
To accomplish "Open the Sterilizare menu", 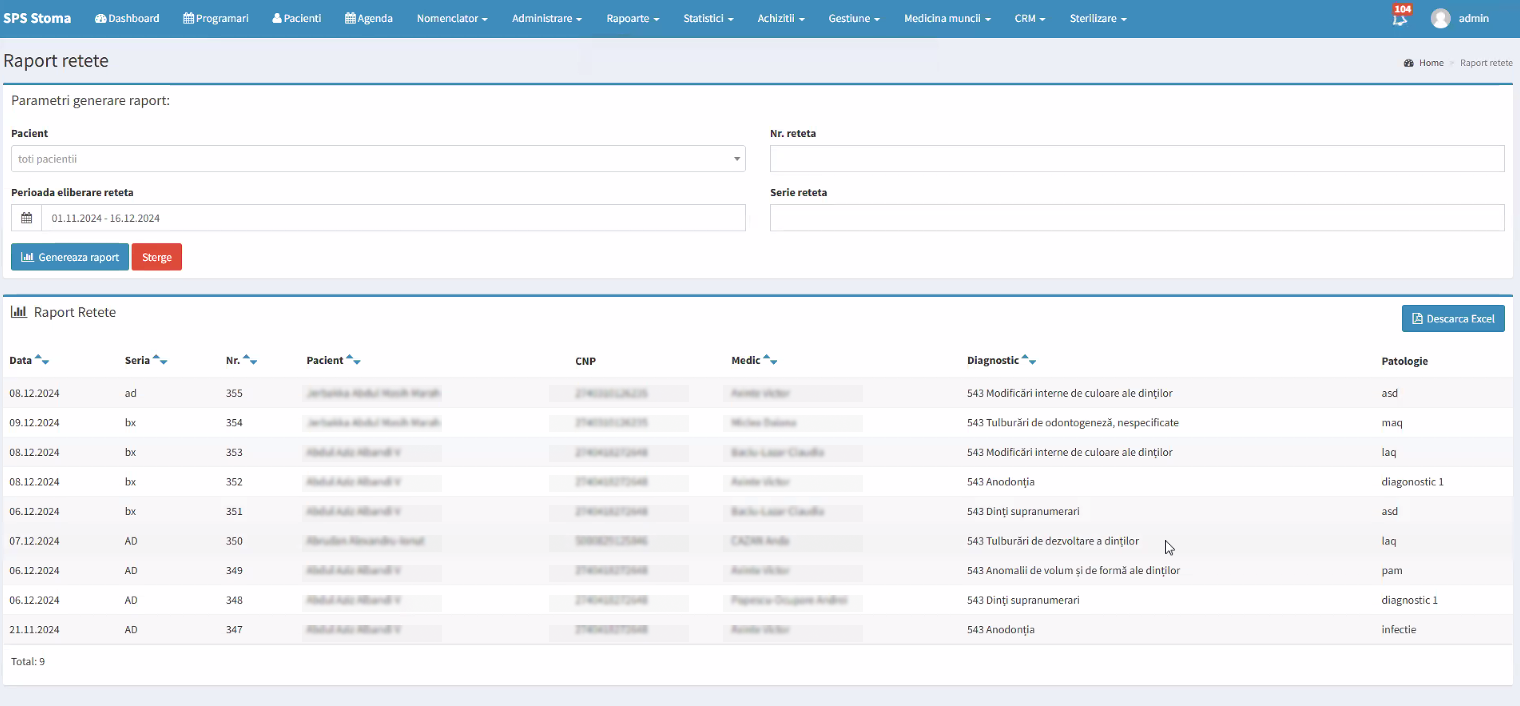I will point(1097,17).
